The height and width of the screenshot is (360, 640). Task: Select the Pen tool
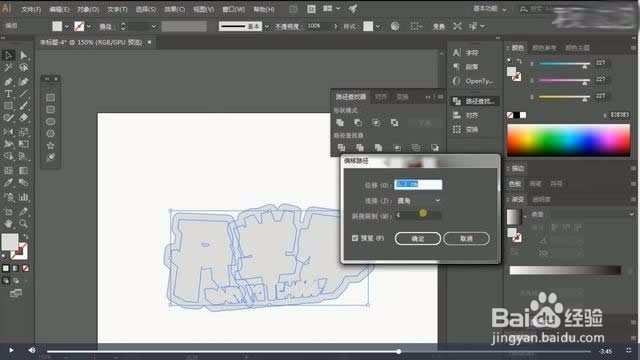coord(9,81)
